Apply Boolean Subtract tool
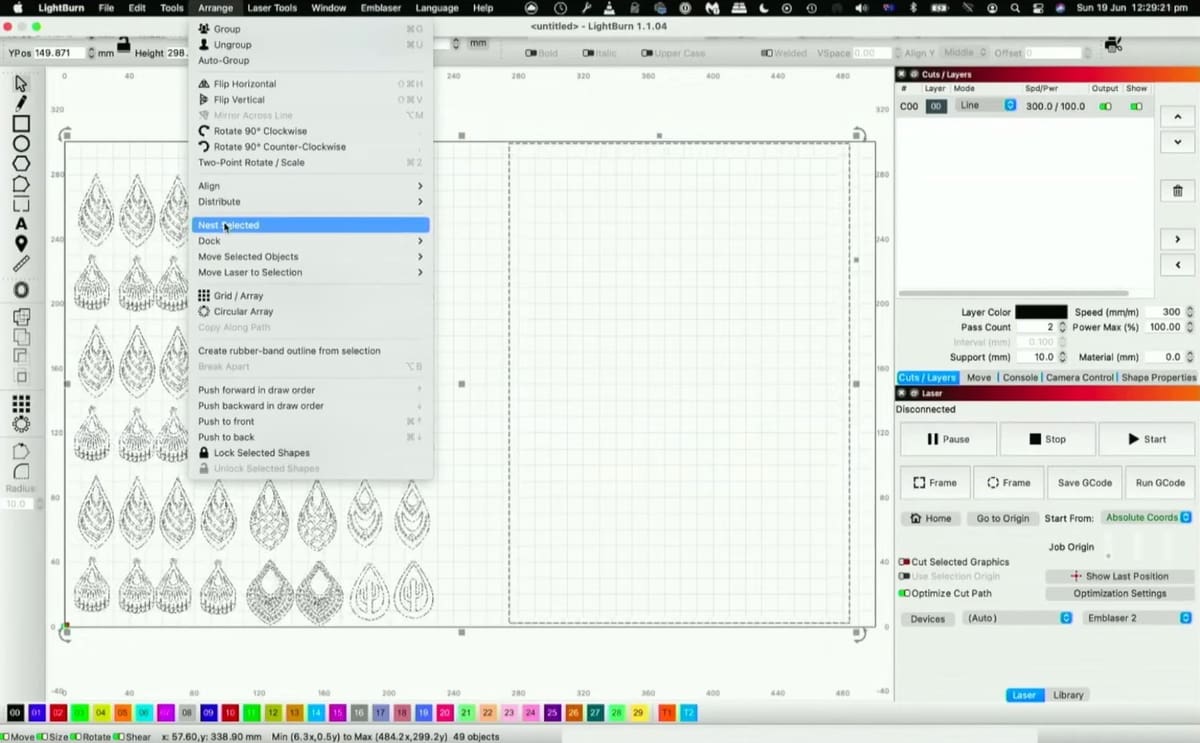Screen dimensions: 1200x743 (21, 356)
